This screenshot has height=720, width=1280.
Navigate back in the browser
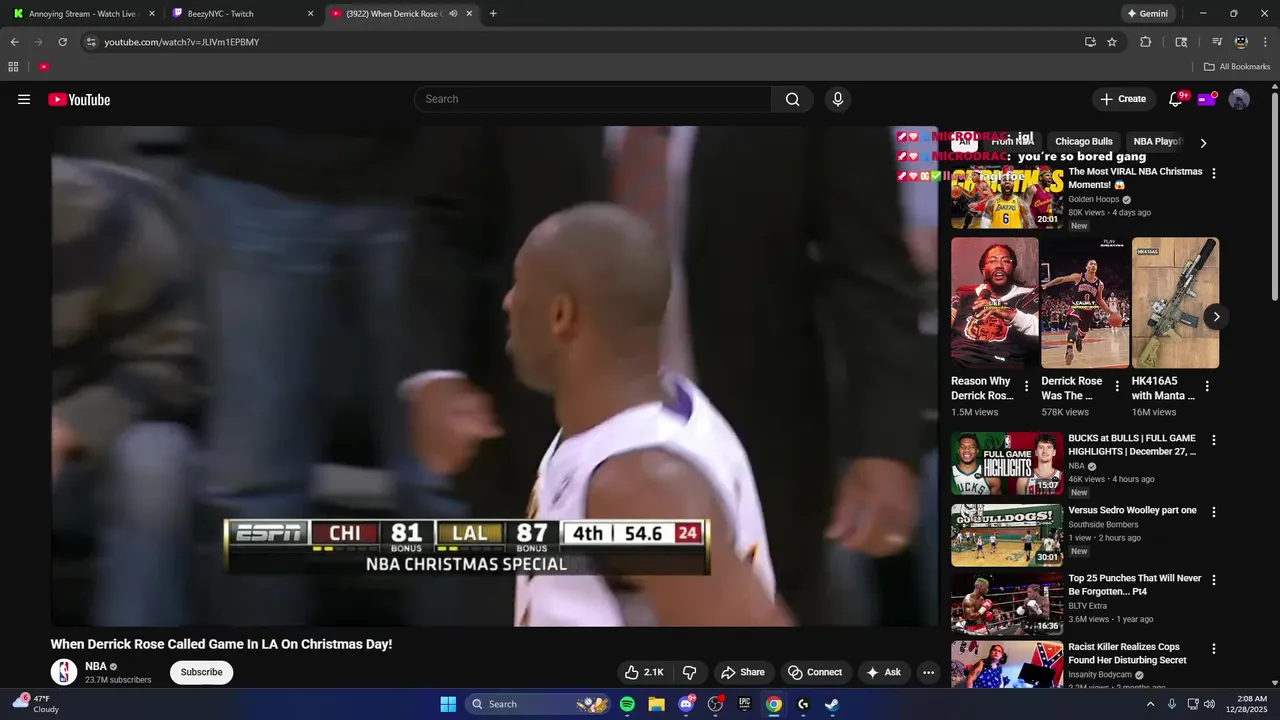pyautogui.click(x=14, y=42)
